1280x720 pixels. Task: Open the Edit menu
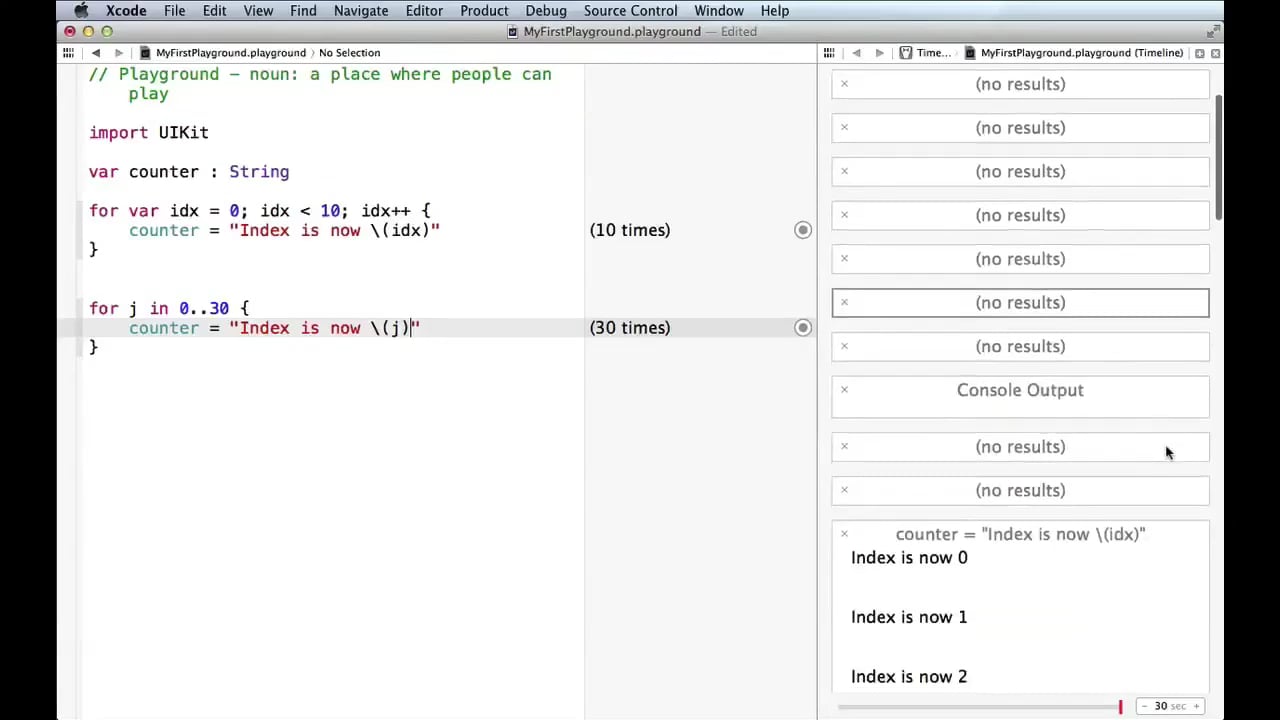pyautogui.click(x=214, y=11)
